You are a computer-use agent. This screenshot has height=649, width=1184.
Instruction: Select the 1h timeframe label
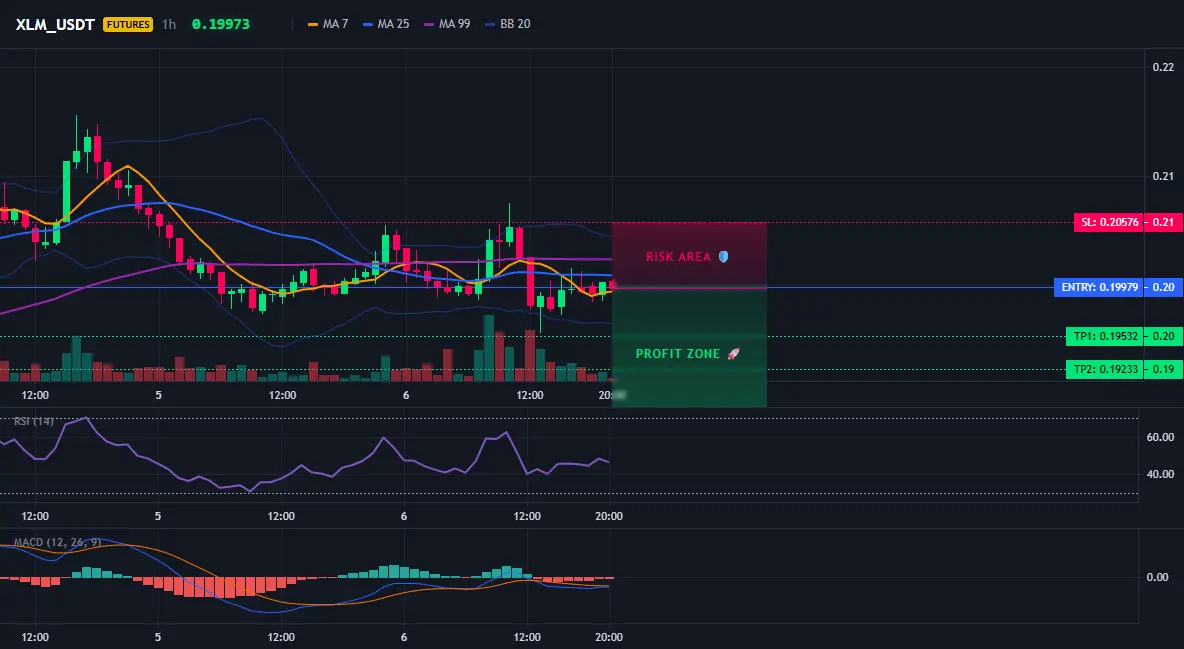(x=169, y=24)
